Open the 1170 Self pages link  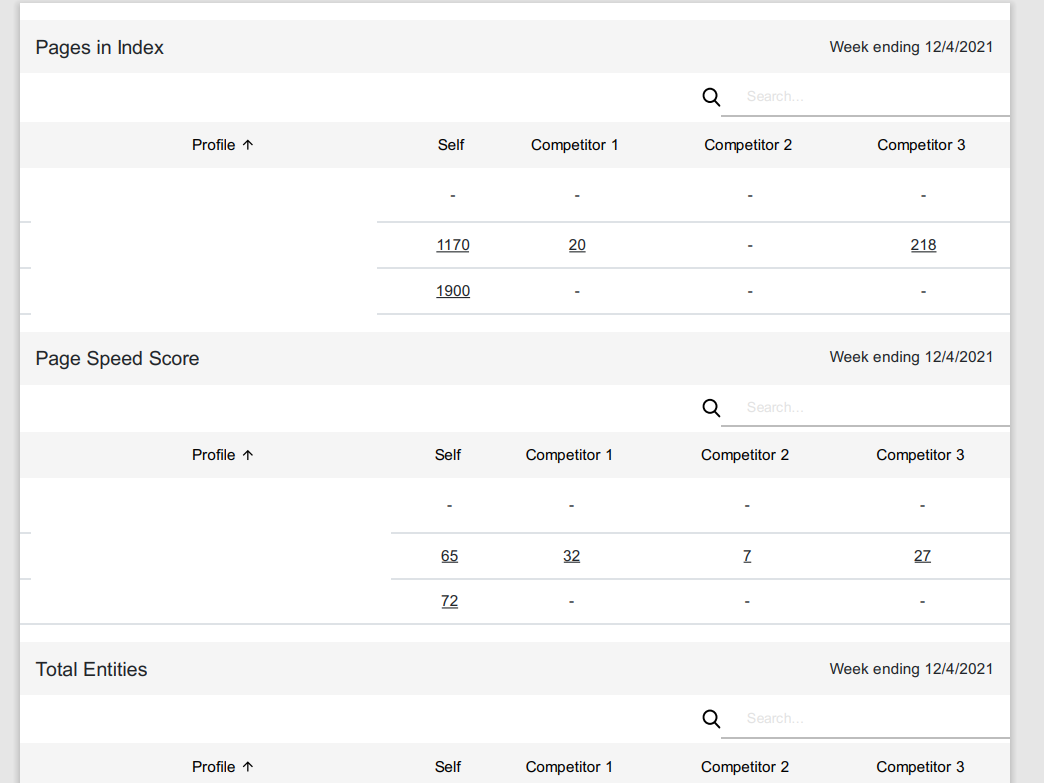coord(453,246)
